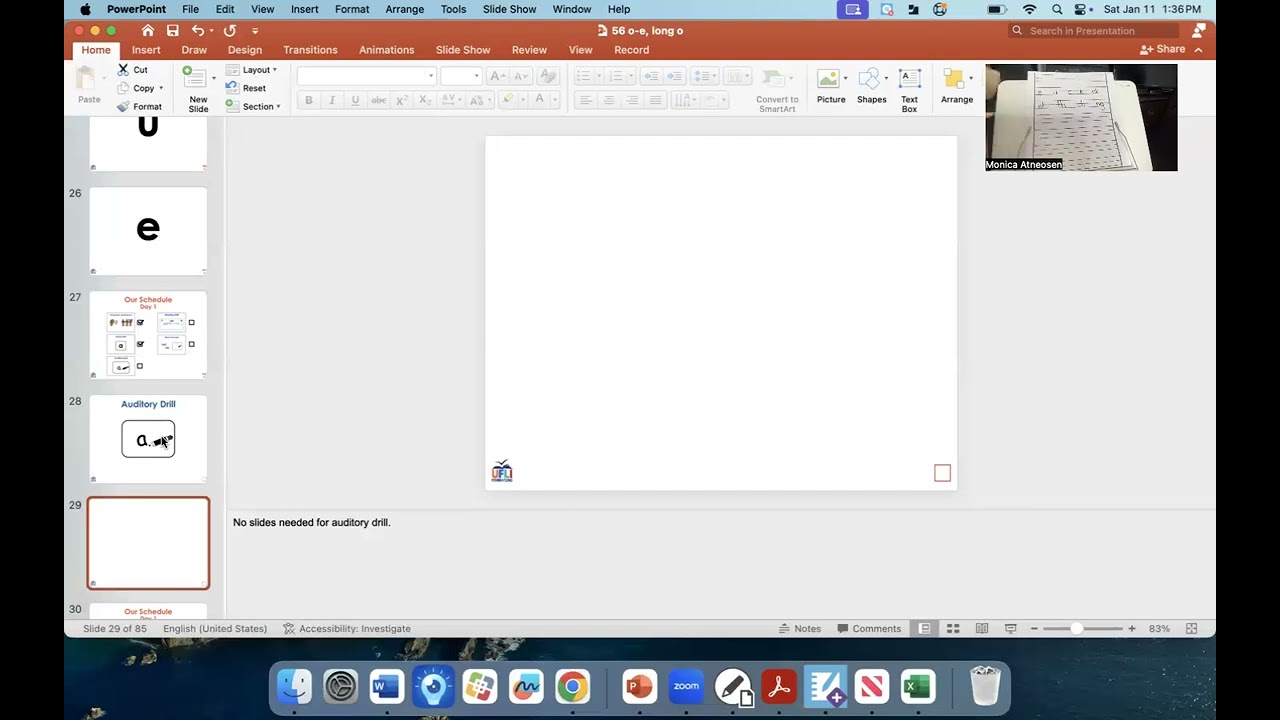Start the slide show from status bar
1280x720 pixels.
point(1010,629)
